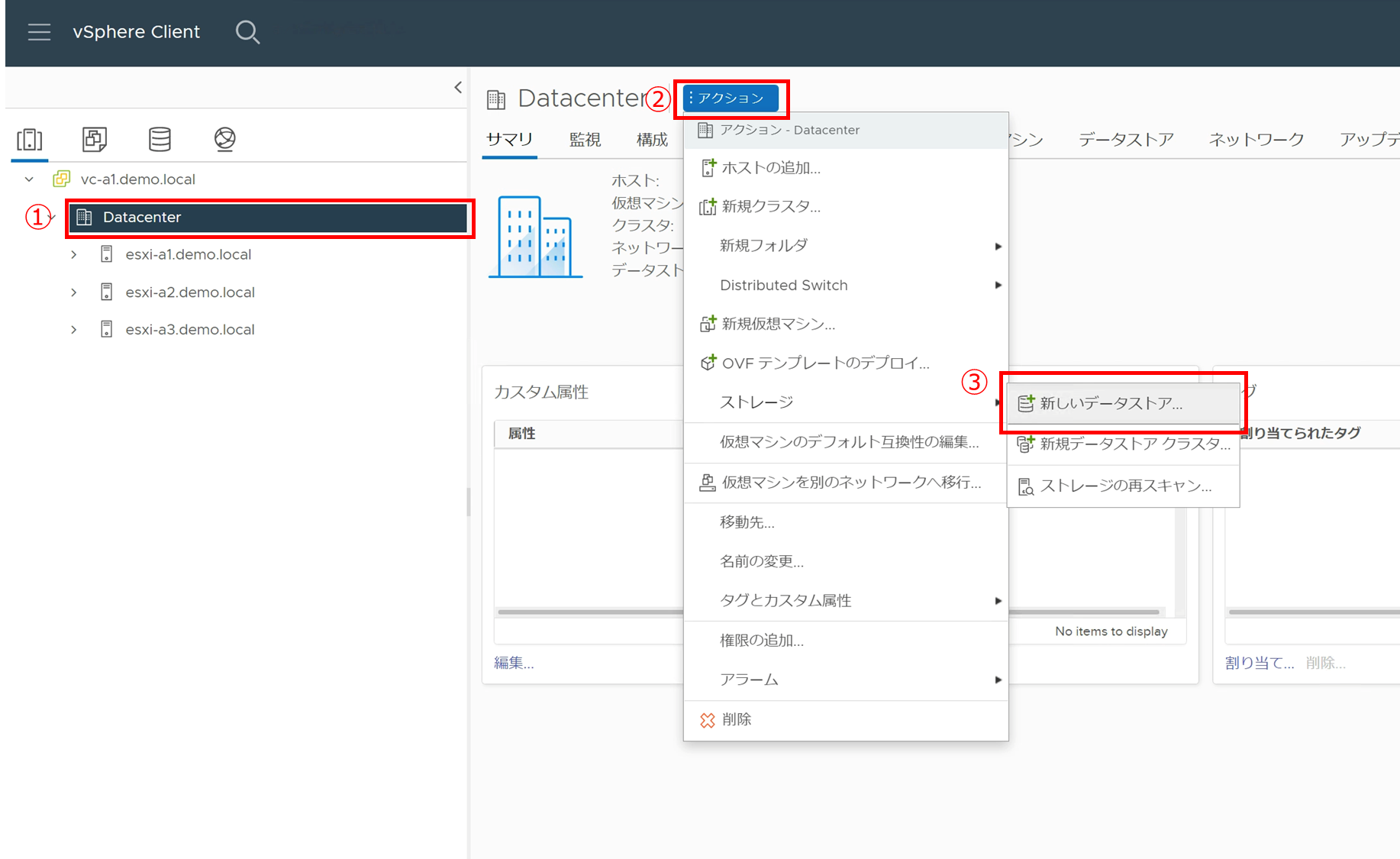Select Datacenter in the inventory tree

coord(142,218)
